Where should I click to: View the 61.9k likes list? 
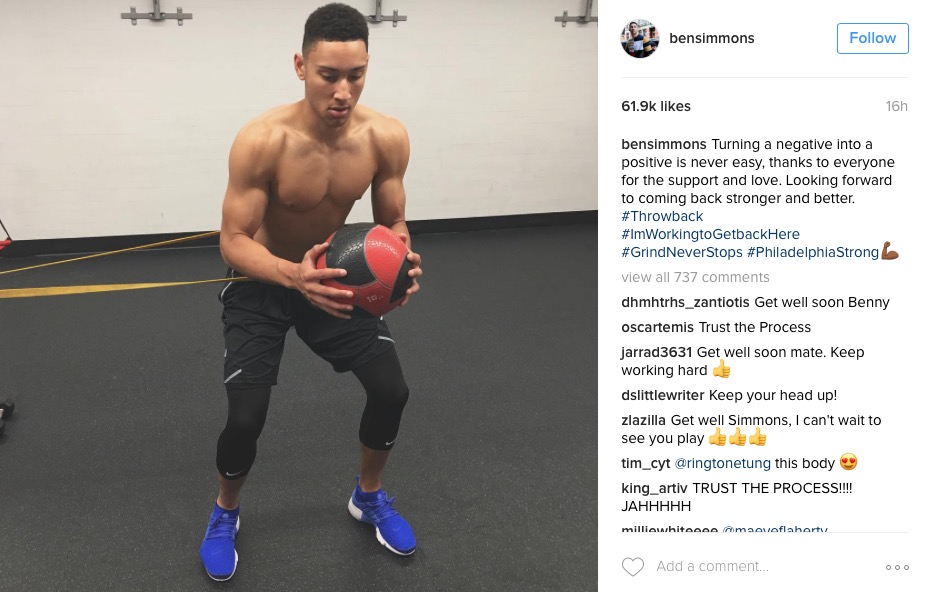tap(656, 106)
